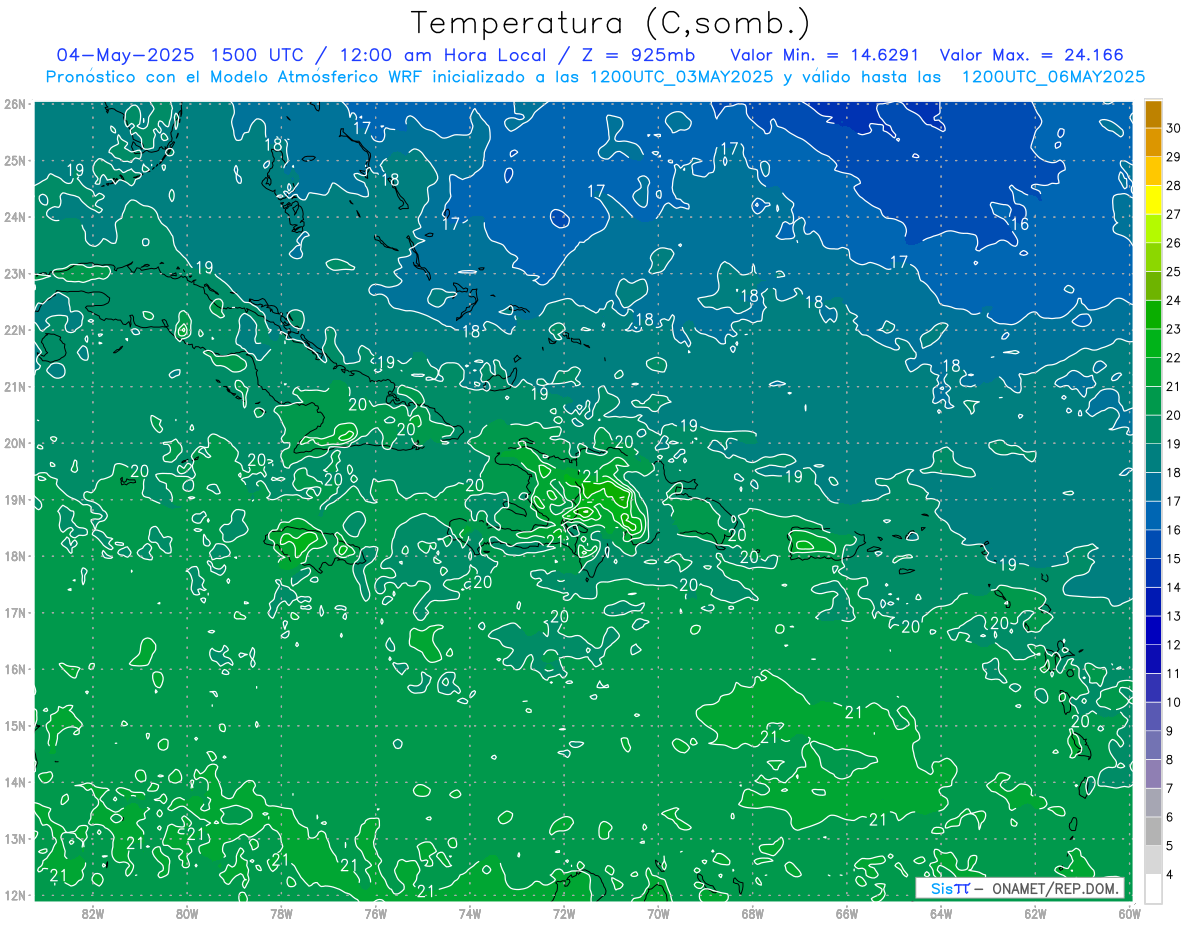The width and height of the screenshot is (1200, 927).
Task: Click the 13N latitude axis label
Action: pos(15,838)
